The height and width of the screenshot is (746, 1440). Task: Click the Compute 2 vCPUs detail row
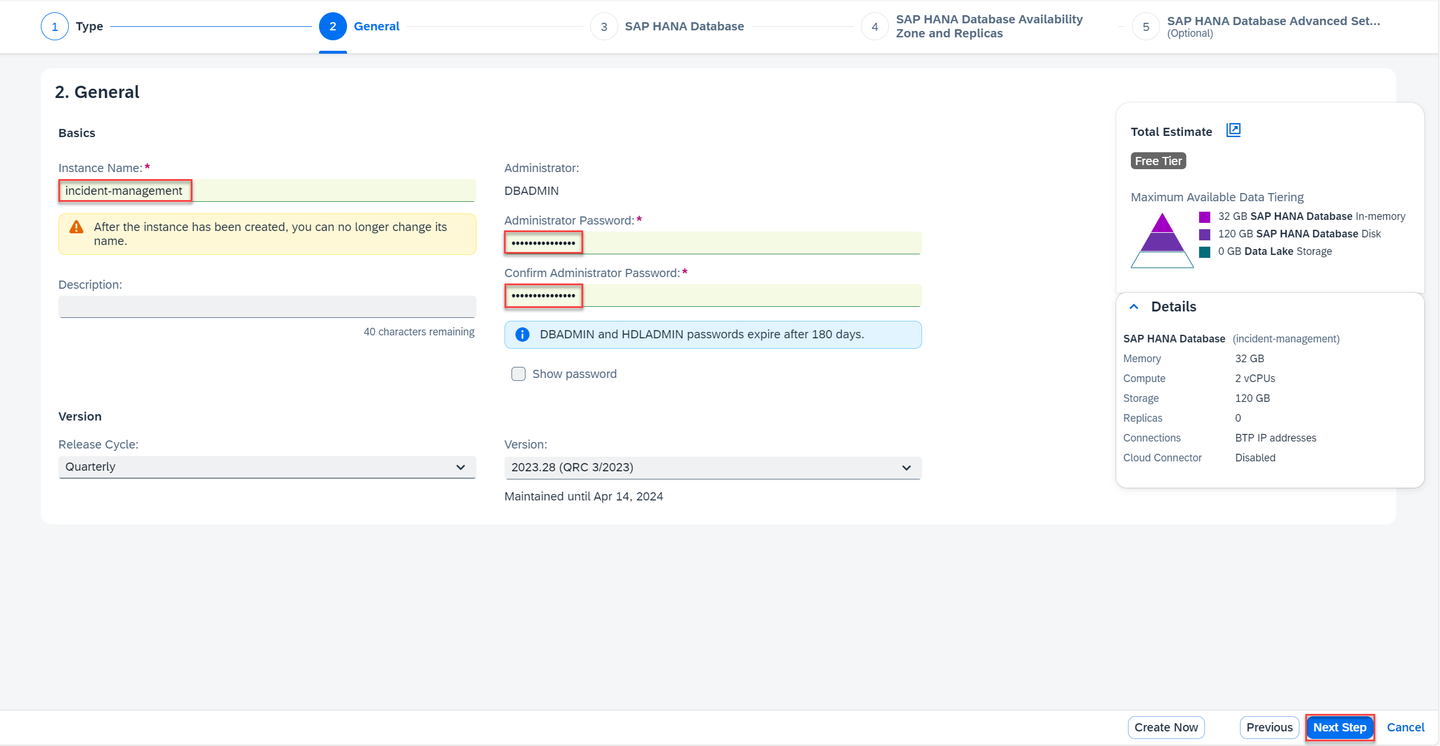coord(1199,378)
